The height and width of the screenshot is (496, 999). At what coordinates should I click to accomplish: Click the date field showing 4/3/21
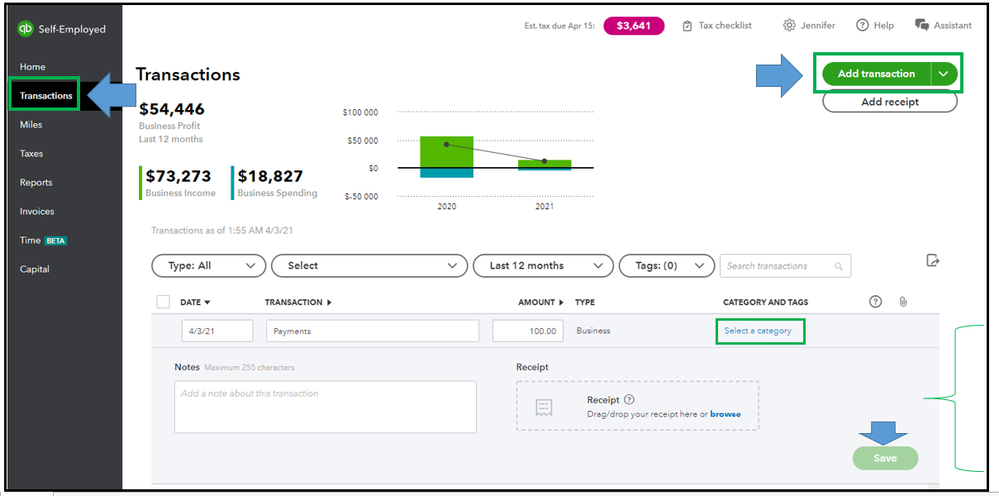[217, 331]
